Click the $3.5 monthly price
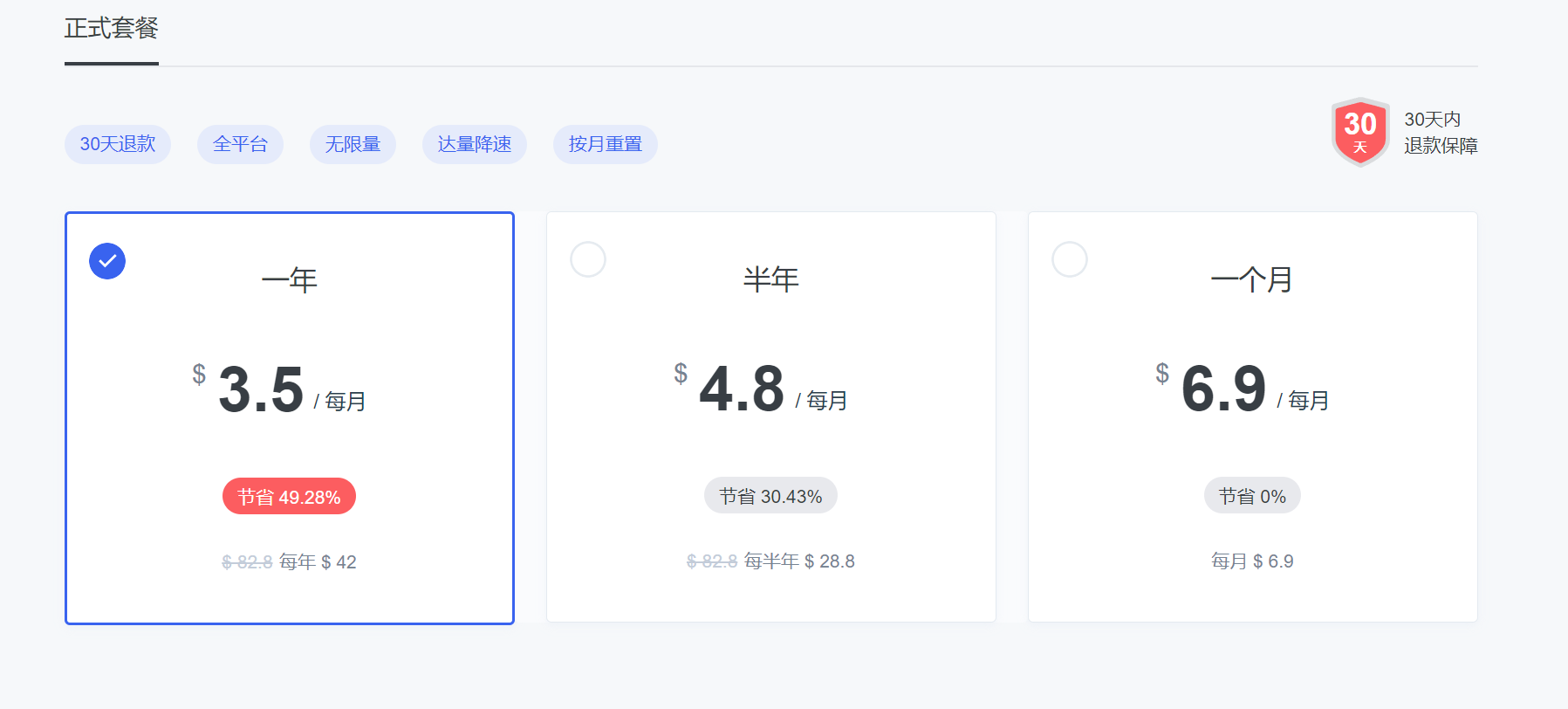 click(x=261, y=389)
